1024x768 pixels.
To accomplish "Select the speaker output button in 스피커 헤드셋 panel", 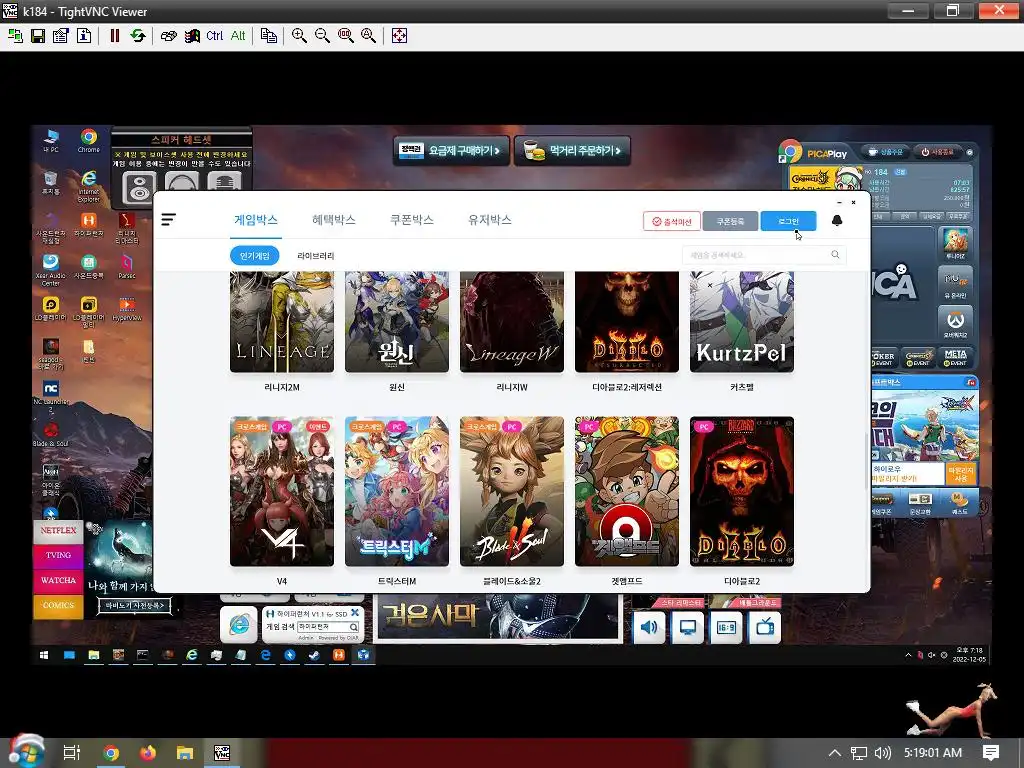I will (x=140, y=187).
